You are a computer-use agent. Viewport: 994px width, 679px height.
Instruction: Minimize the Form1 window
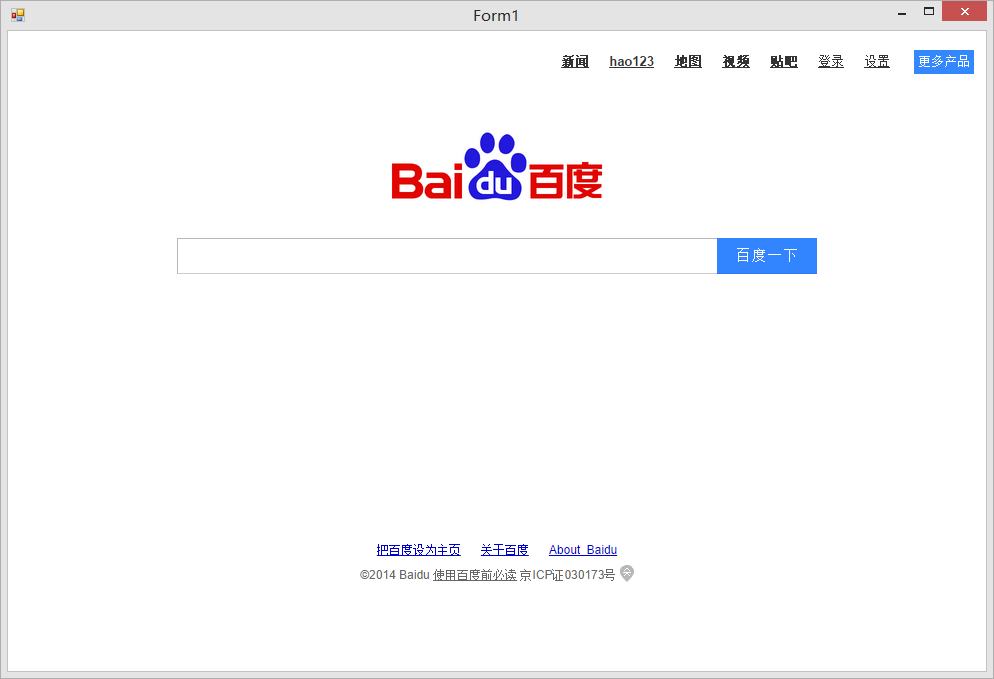[x=901, y=12]
